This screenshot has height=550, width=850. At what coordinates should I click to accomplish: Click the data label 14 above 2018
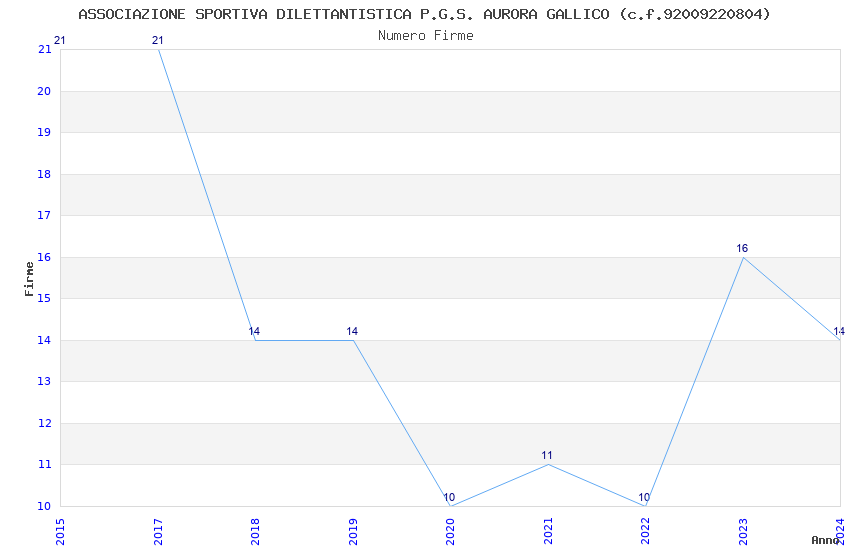coord(254,331)
